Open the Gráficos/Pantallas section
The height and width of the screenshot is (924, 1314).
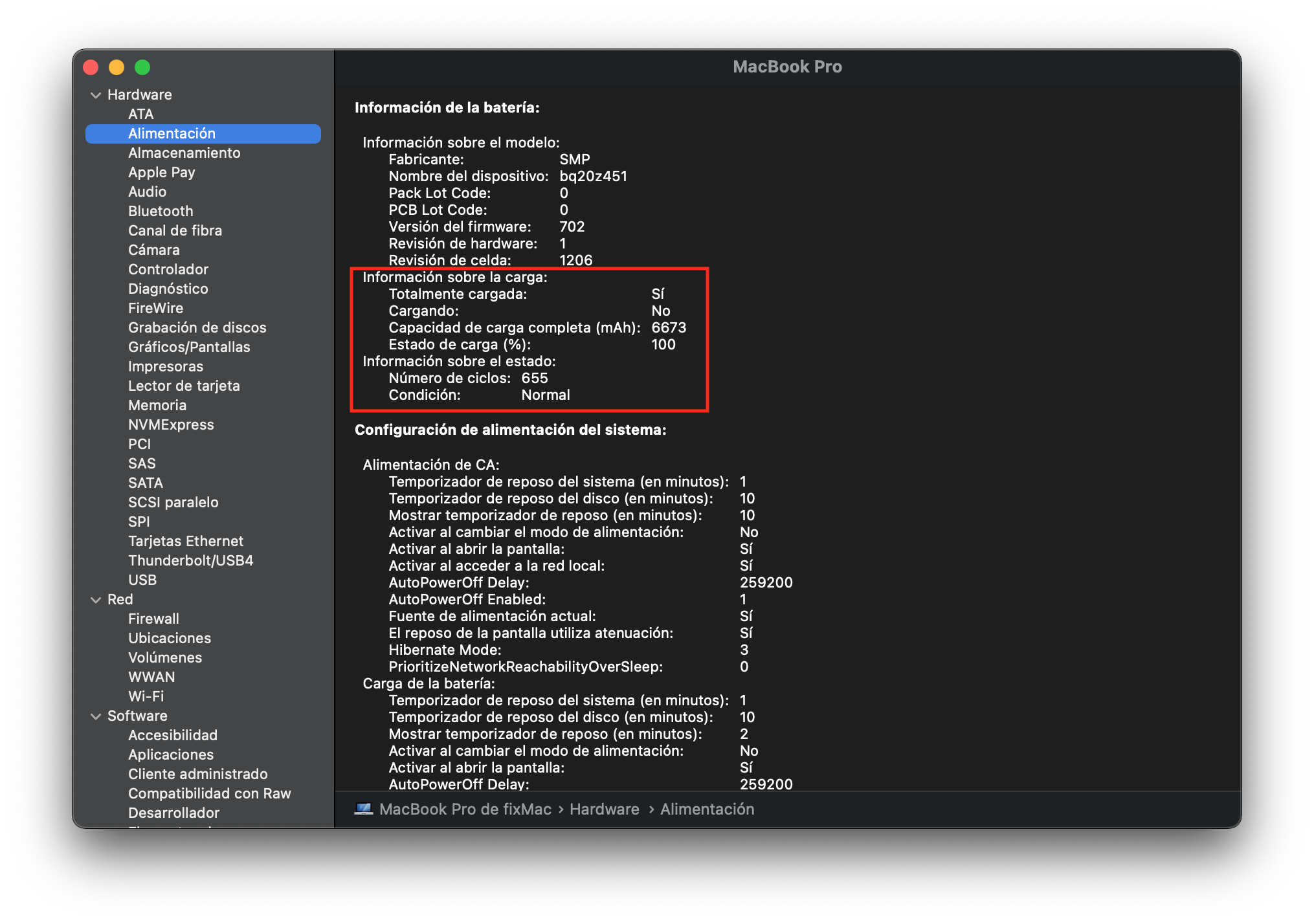(x=190, y=347)
